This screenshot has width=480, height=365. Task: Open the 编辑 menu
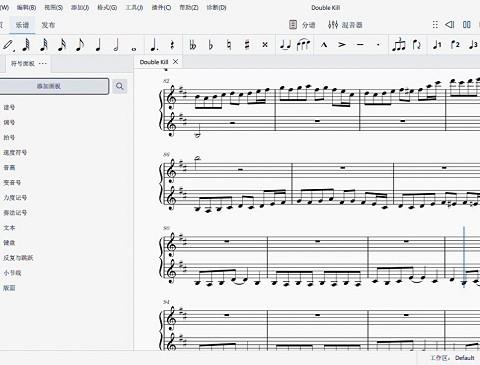pos(26,7)
